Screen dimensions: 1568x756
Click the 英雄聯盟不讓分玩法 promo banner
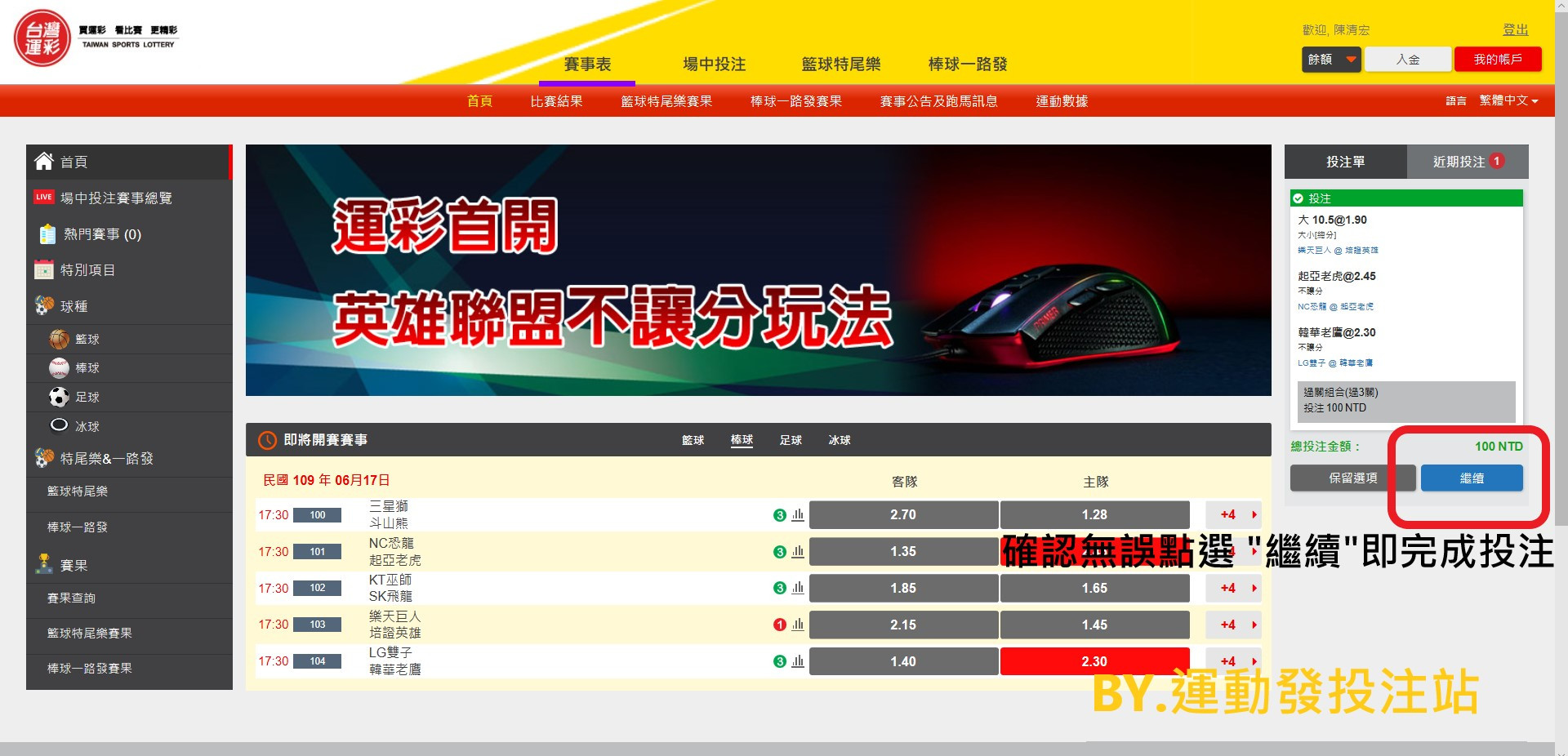[758, 270]
